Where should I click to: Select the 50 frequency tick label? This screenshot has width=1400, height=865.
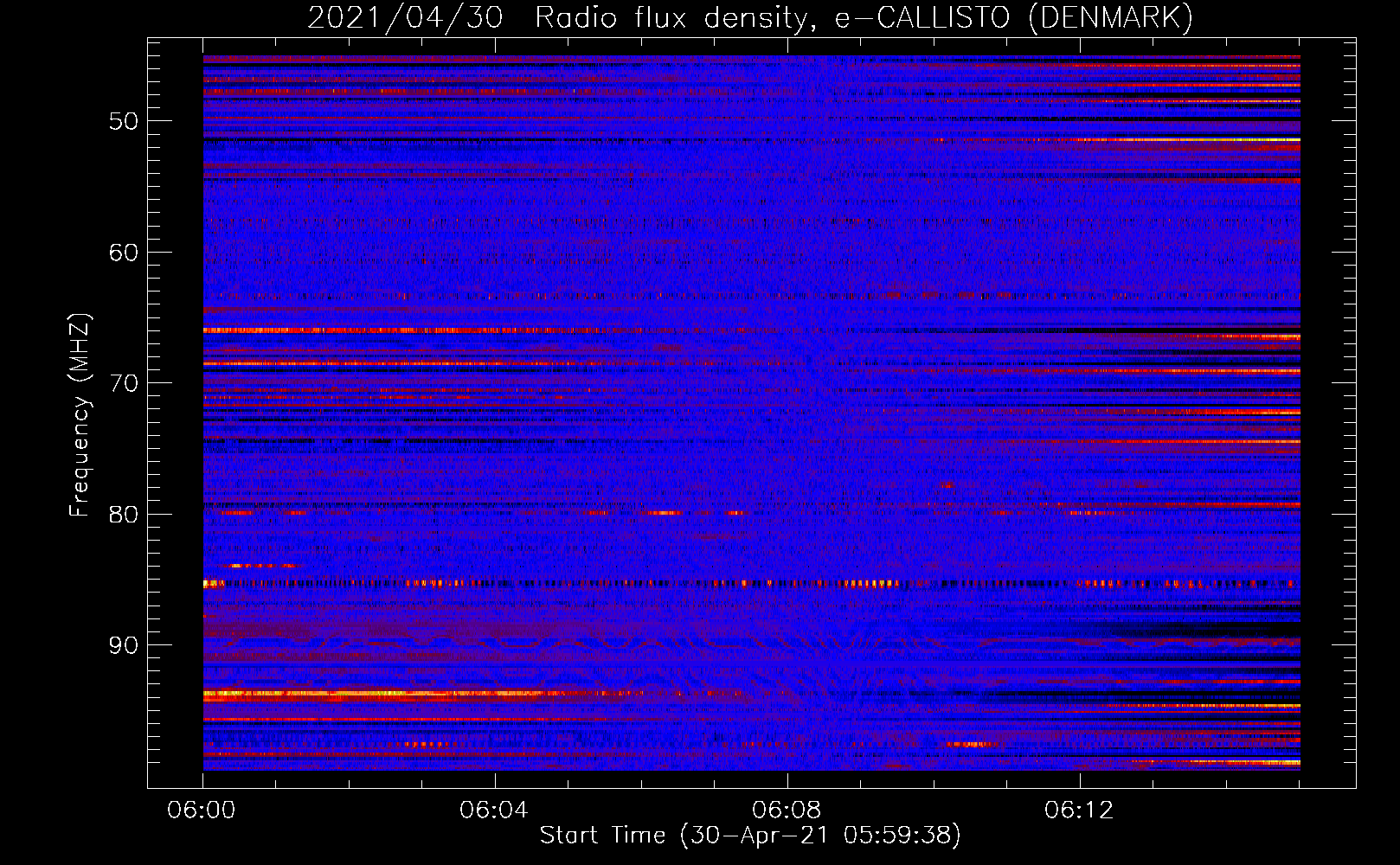(x=124, y=121)
